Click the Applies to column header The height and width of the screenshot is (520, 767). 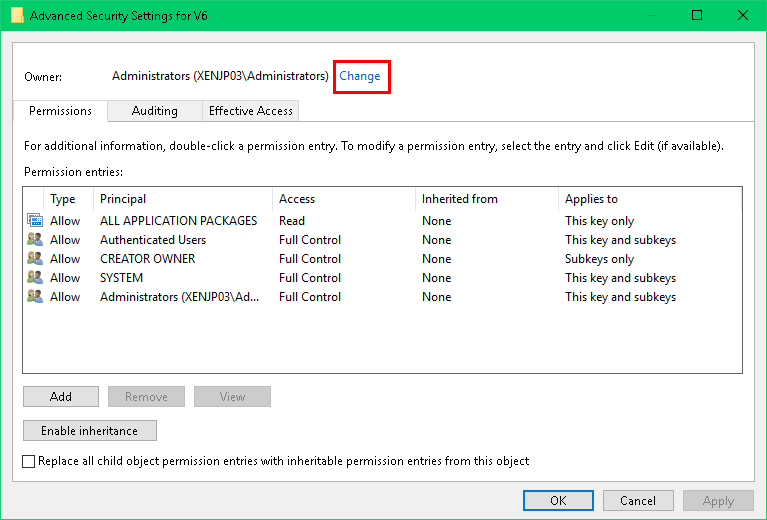648,199
